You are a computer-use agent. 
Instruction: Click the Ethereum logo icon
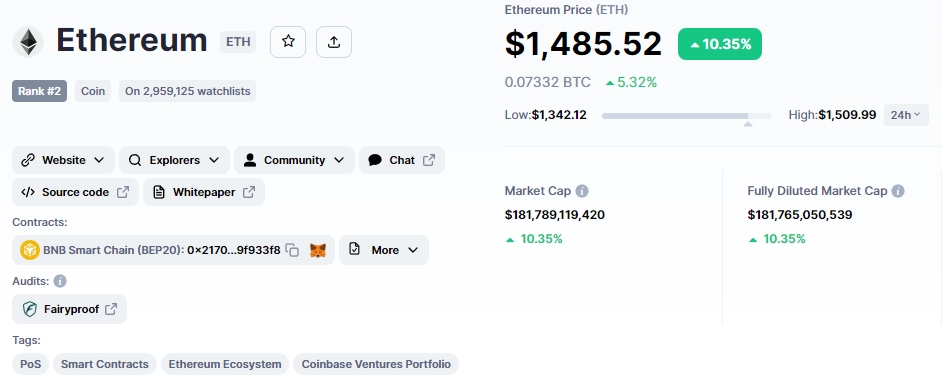[28, 42]
